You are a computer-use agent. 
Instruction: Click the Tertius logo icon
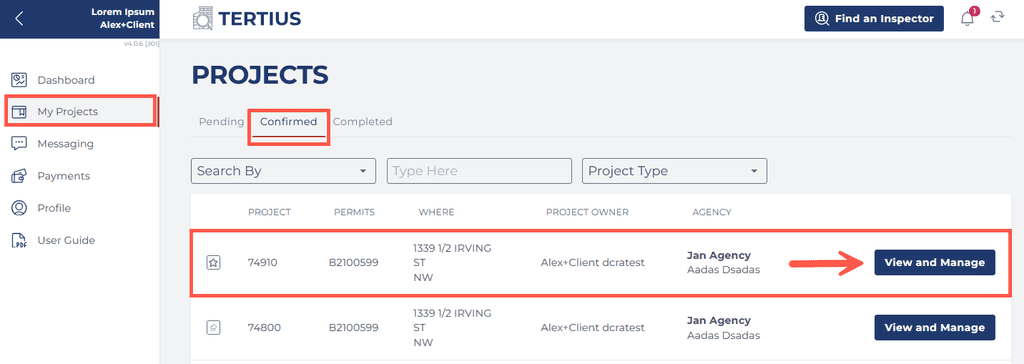click(x=203, y=18)
